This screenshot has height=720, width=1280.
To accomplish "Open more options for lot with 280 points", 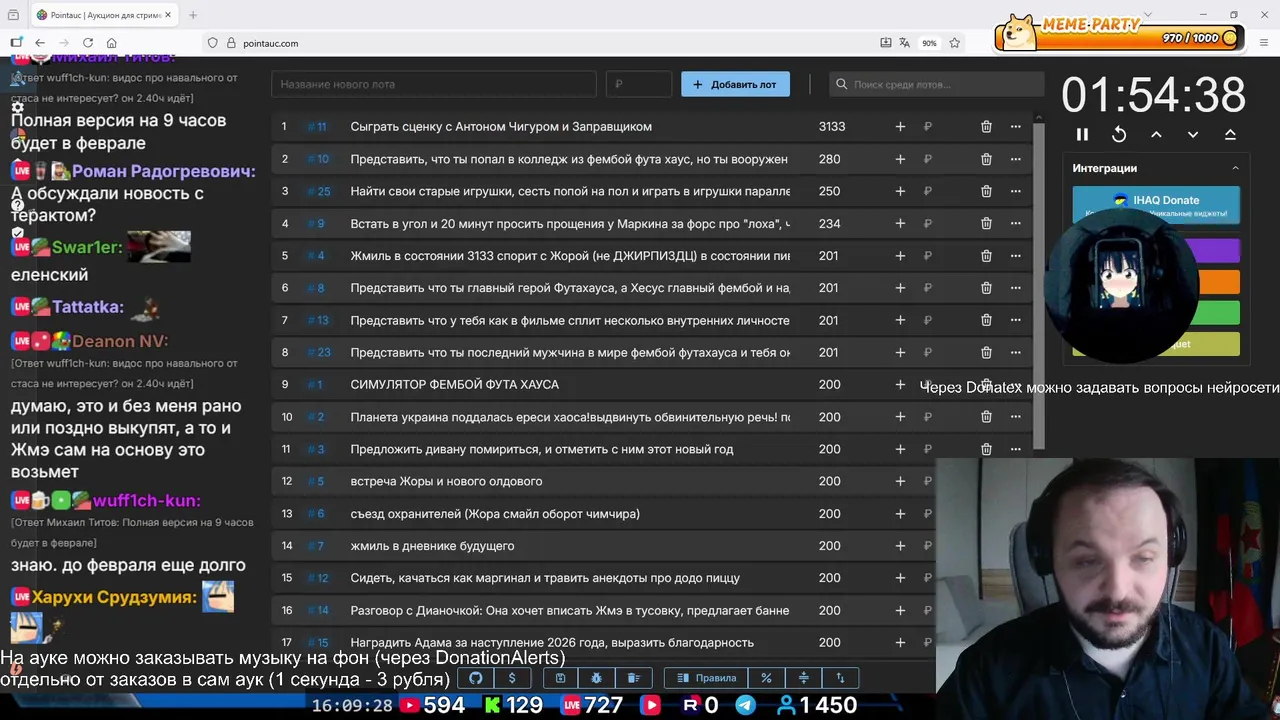I will tap(1016, 159).
